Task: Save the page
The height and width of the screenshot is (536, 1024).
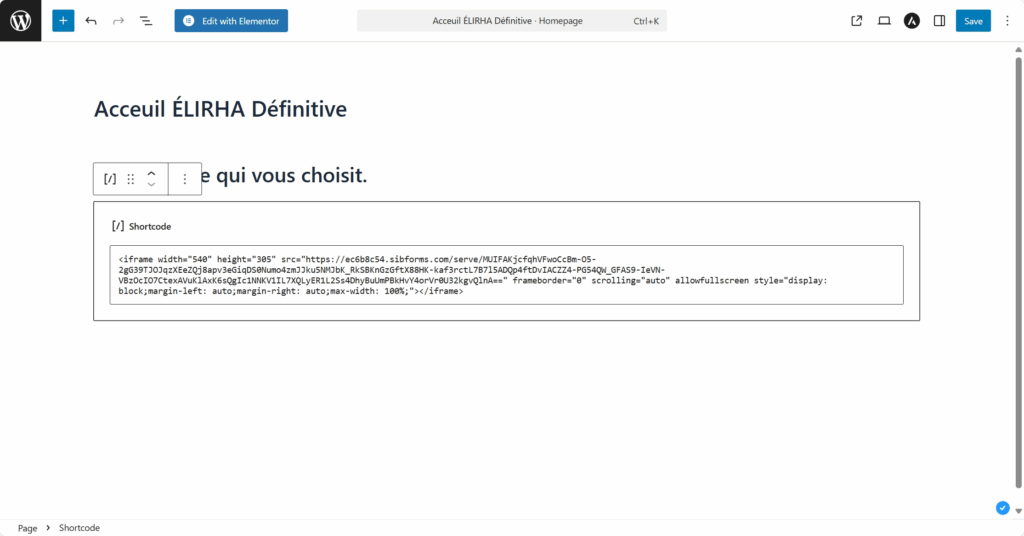Action: [x=973, y=20]
